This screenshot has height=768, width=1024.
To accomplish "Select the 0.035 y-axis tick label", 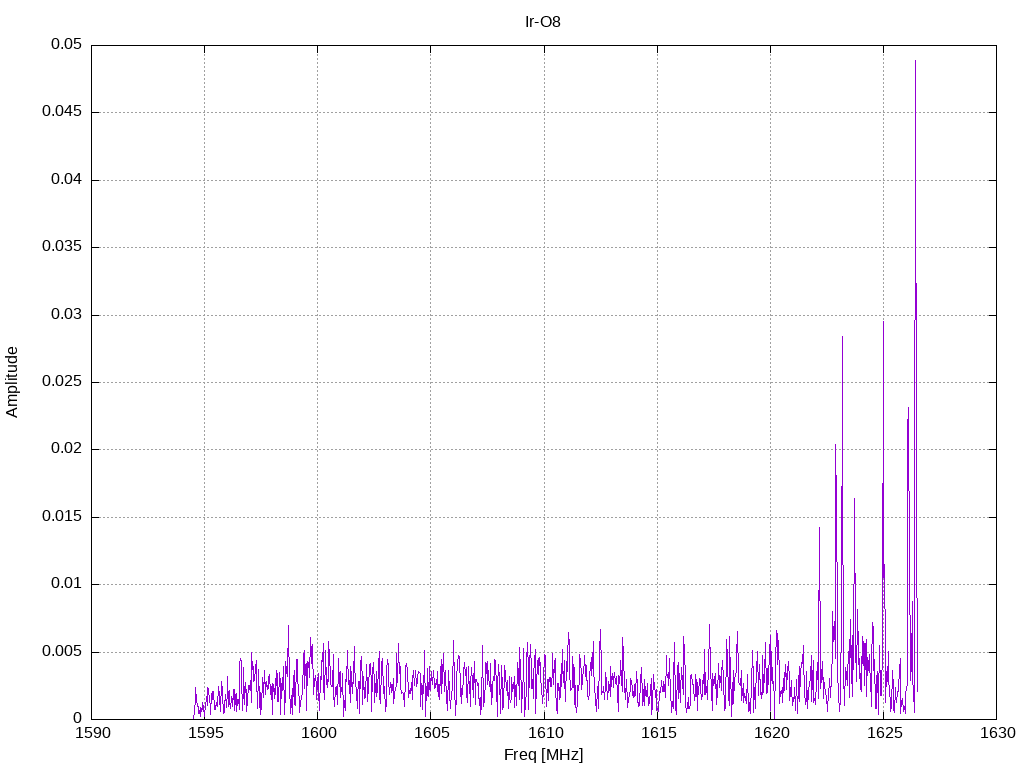I will pyautogui.click(x=62, y=247).
